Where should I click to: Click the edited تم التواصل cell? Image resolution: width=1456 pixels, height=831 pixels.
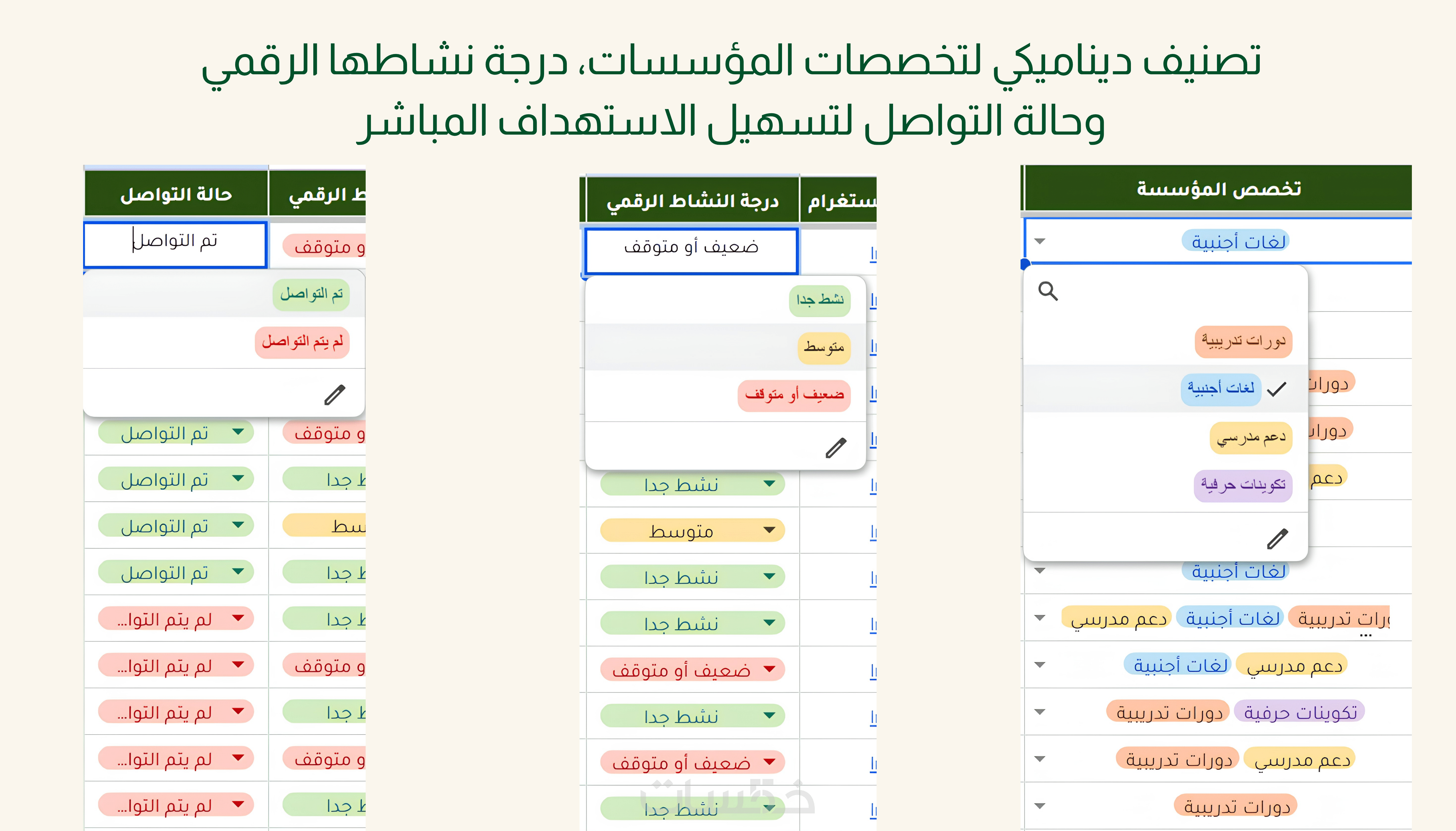click(x=175, y=245)
